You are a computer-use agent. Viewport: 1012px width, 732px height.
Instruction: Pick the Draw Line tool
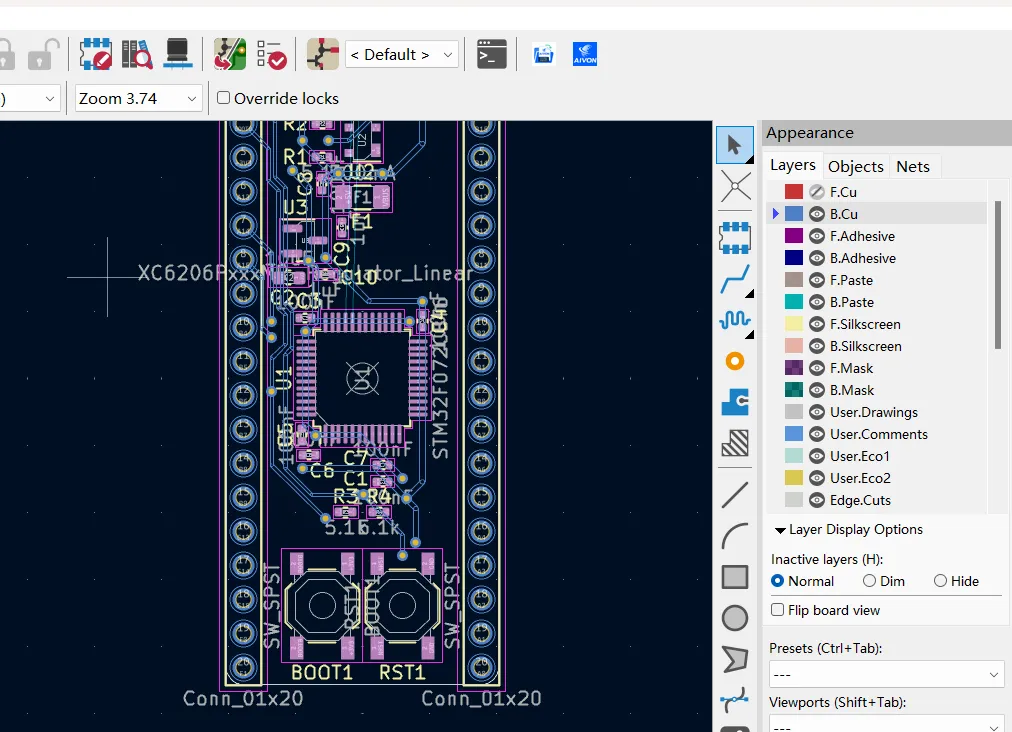tap(734, 495)
